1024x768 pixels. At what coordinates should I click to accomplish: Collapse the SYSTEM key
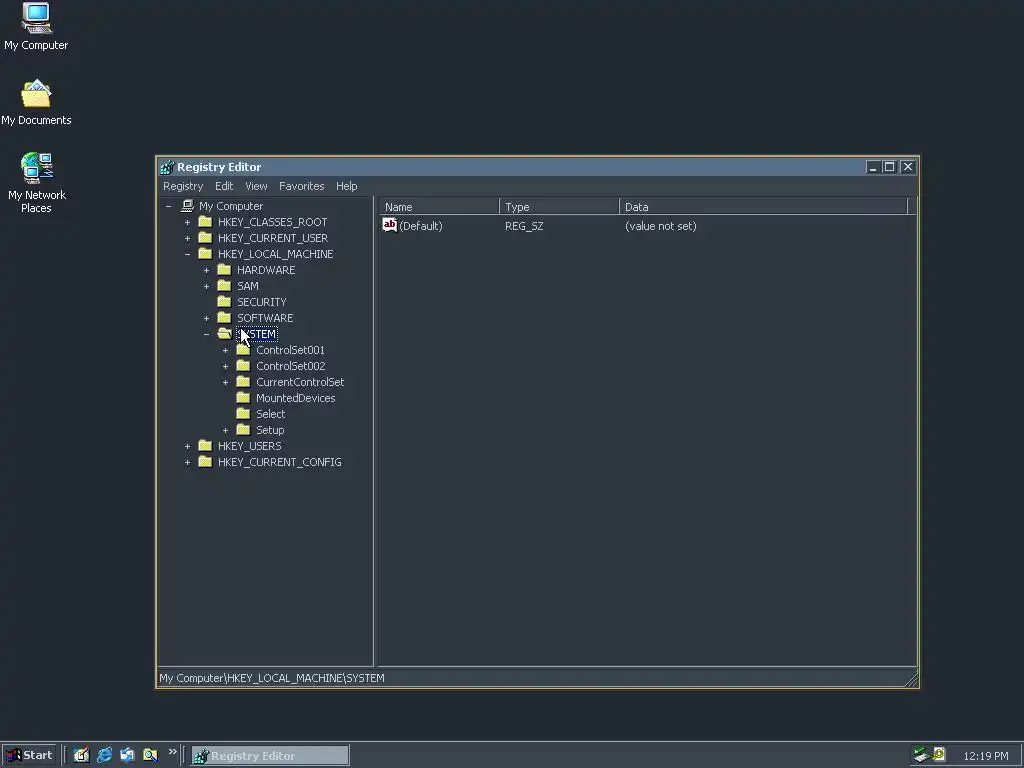206,334
